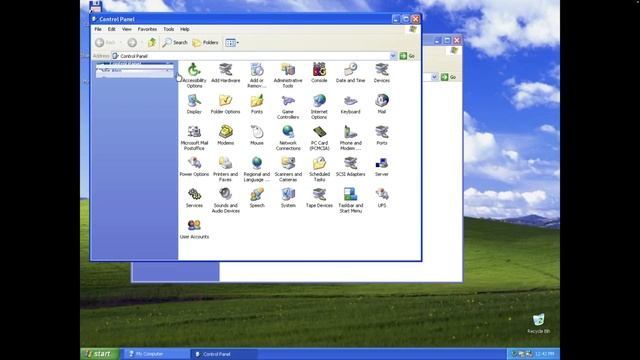640x360 pixels.
Task: Open the UPS applet
Action: [382, 198]
